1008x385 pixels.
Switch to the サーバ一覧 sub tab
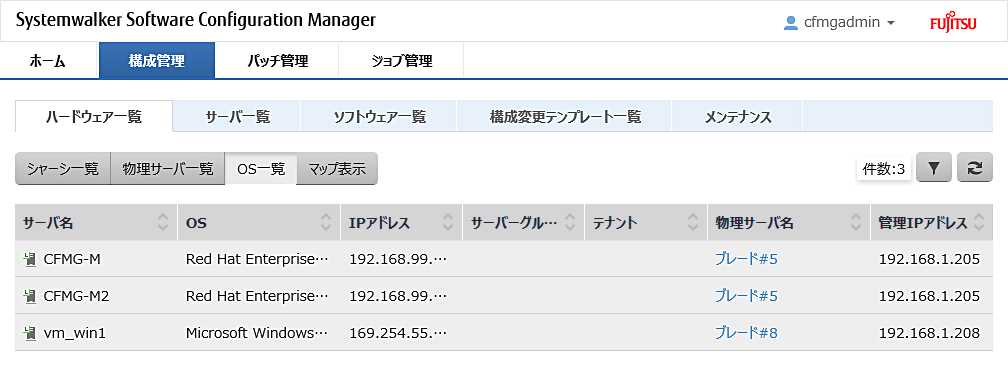237,116
